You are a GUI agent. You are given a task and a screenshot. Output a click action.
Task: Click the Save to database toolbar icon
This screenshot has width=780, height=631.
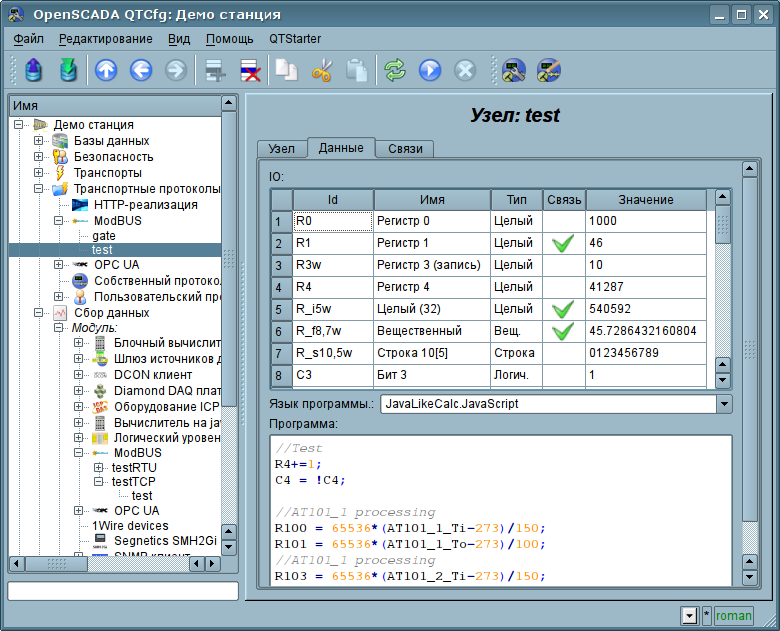[68, 70]
